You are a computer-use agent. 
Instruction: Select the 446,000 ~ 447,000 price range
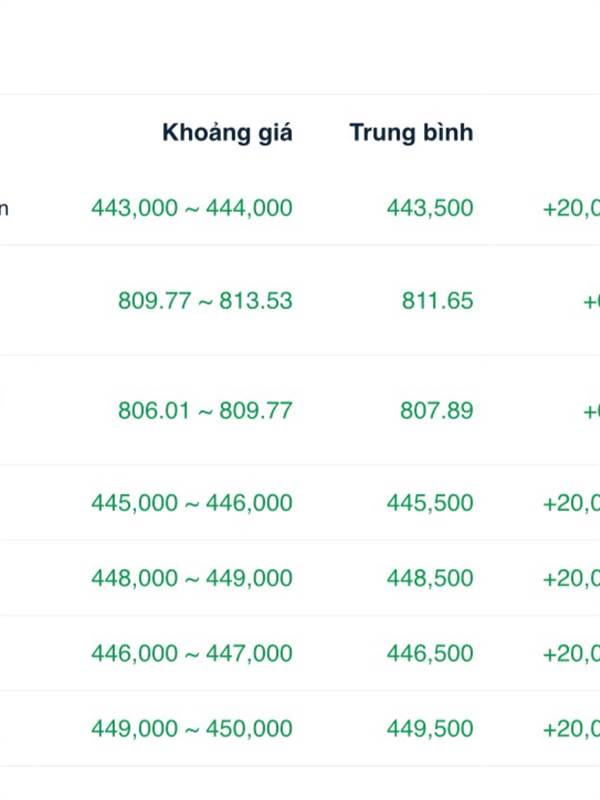click(x=192, y=654)
